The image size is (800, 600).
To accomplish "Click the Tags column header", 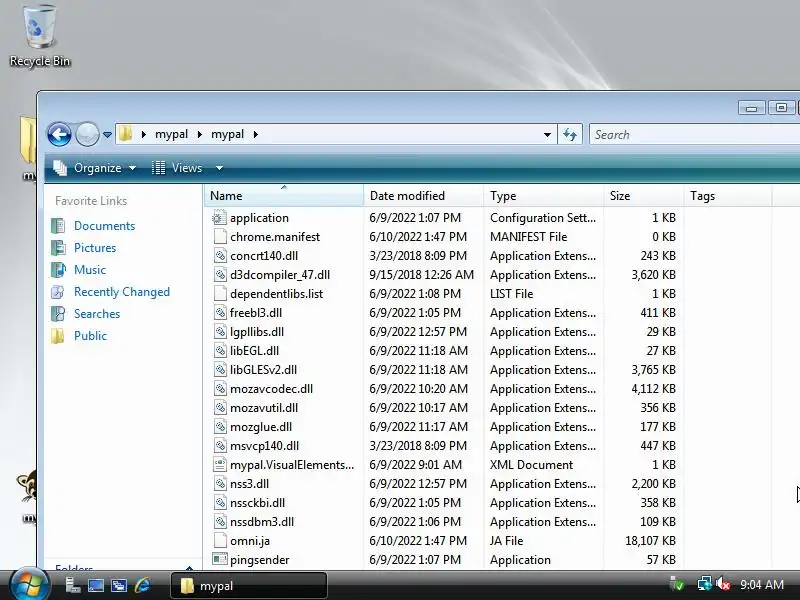I will pos(728,196).
